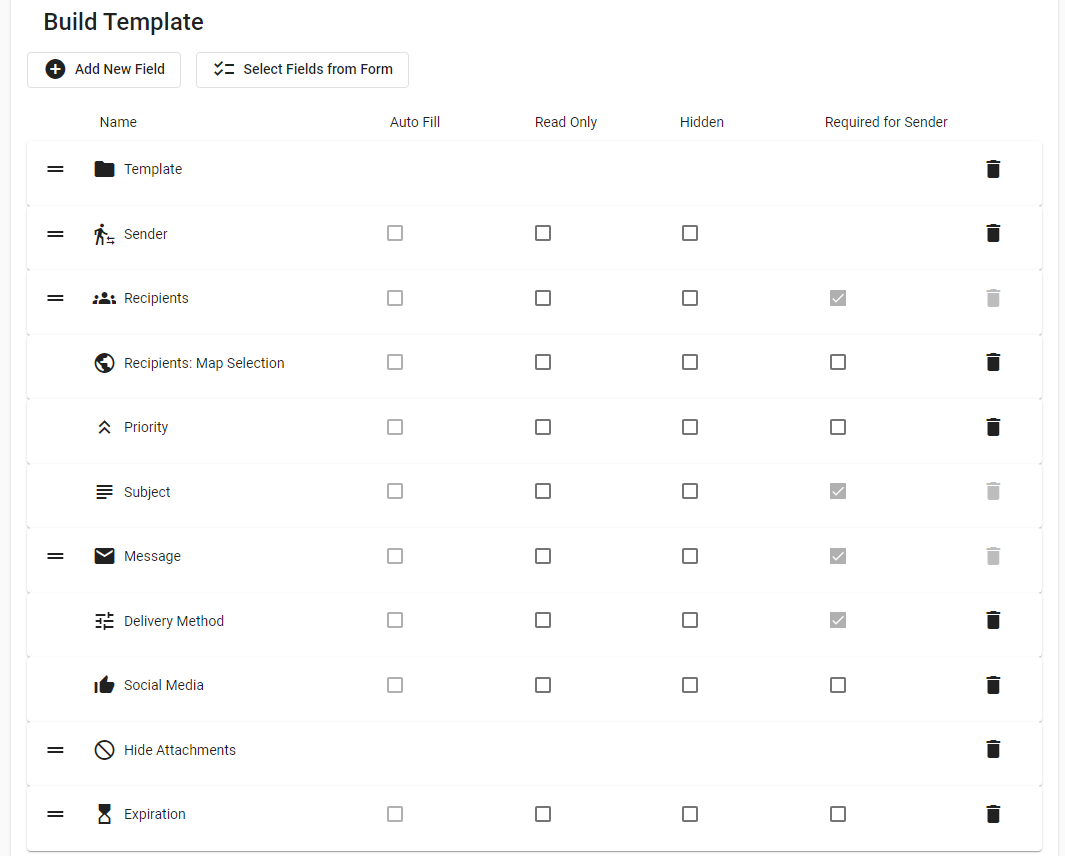
Task: Click the disabled trash icon for Recipients
Action: 993,298
